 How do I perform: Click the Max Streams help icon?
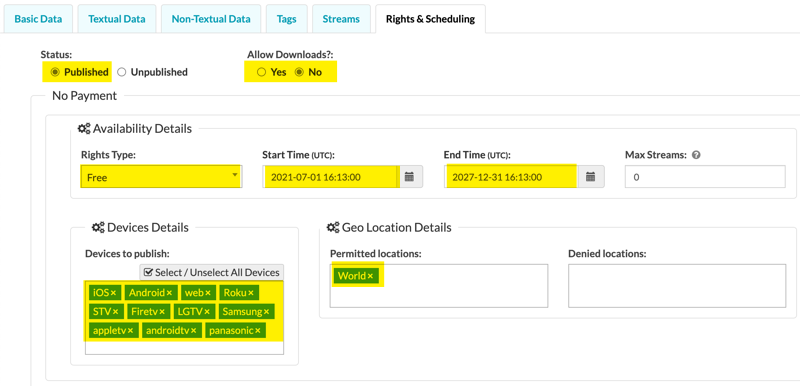coord(696,155)
